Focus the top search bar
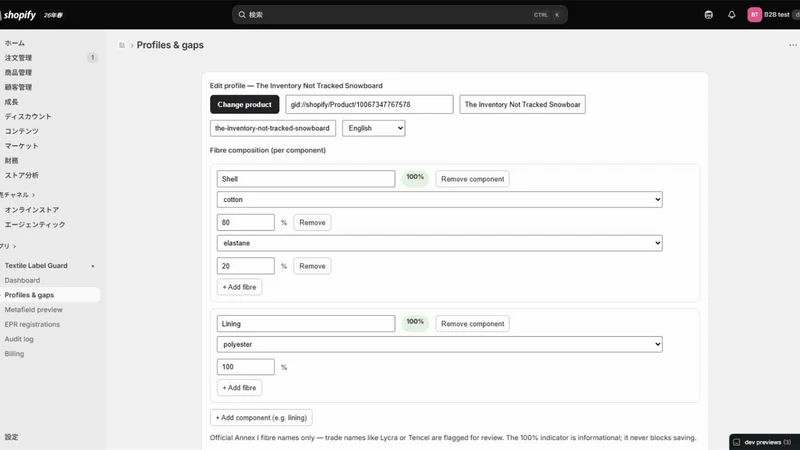Screen dimensions: 800x450 [x=399, y=15]
